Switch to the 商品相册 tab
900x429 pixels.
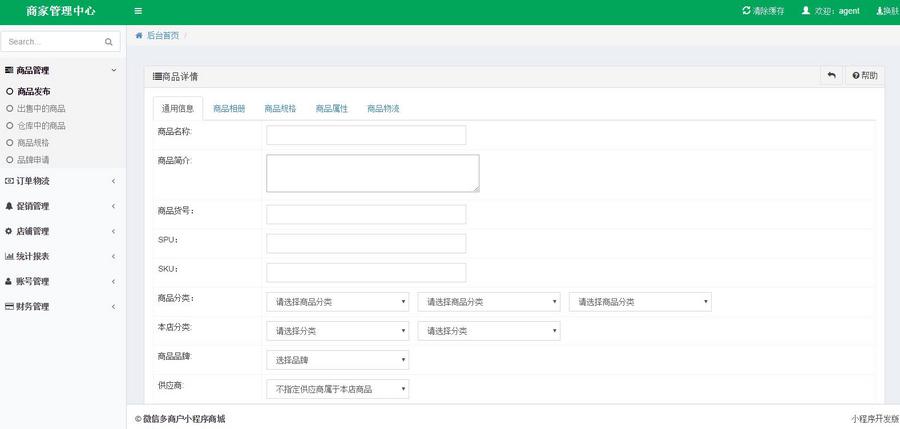click(229, 109)
